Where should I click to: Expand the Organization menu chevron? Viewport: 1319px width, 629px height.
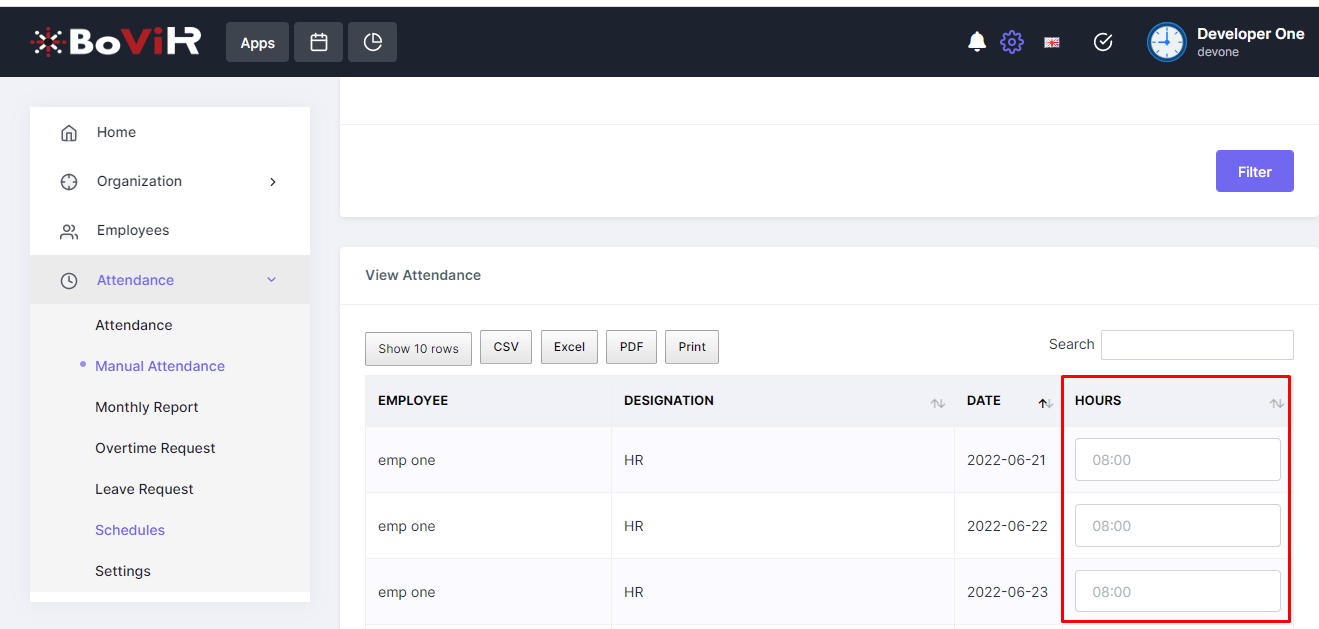click(x=273, y=182)
